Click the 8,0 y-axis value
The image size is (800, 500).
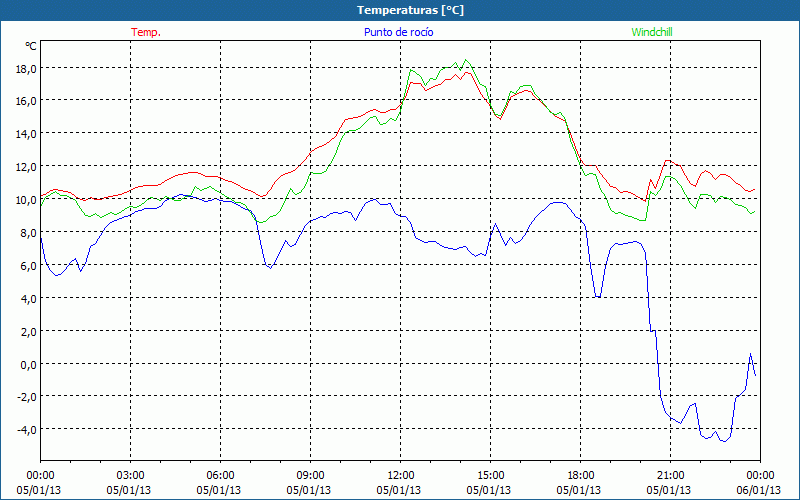[29, 233]
